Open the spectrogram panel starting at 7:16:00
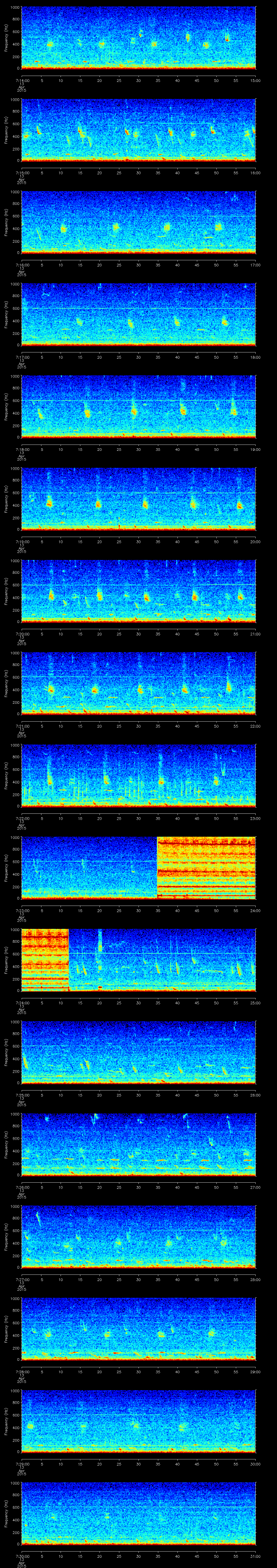 click(x=139, y=222)
